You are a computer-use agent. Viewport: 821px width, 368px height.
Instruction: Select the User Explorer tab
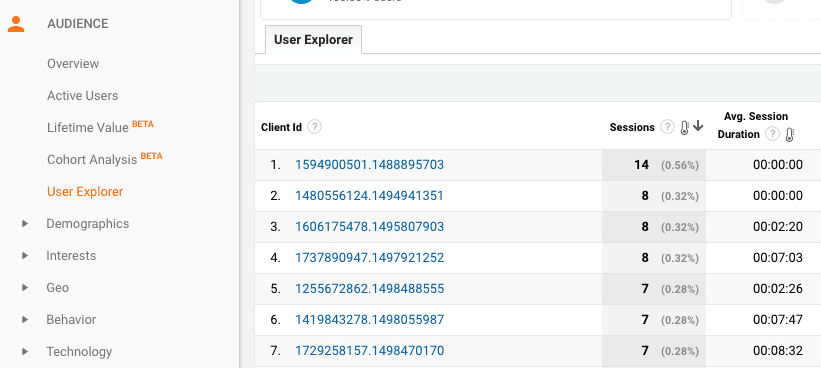click(313, 40)
